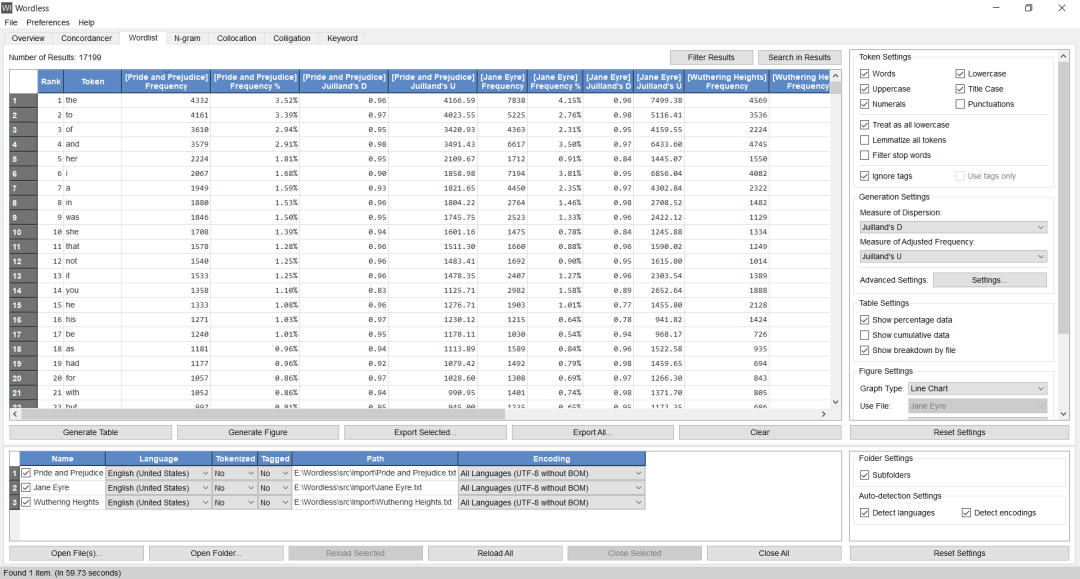Switch to the Concordancer tab
The height and width of the screenshot is (579, 1080).
tap(86, 39)
